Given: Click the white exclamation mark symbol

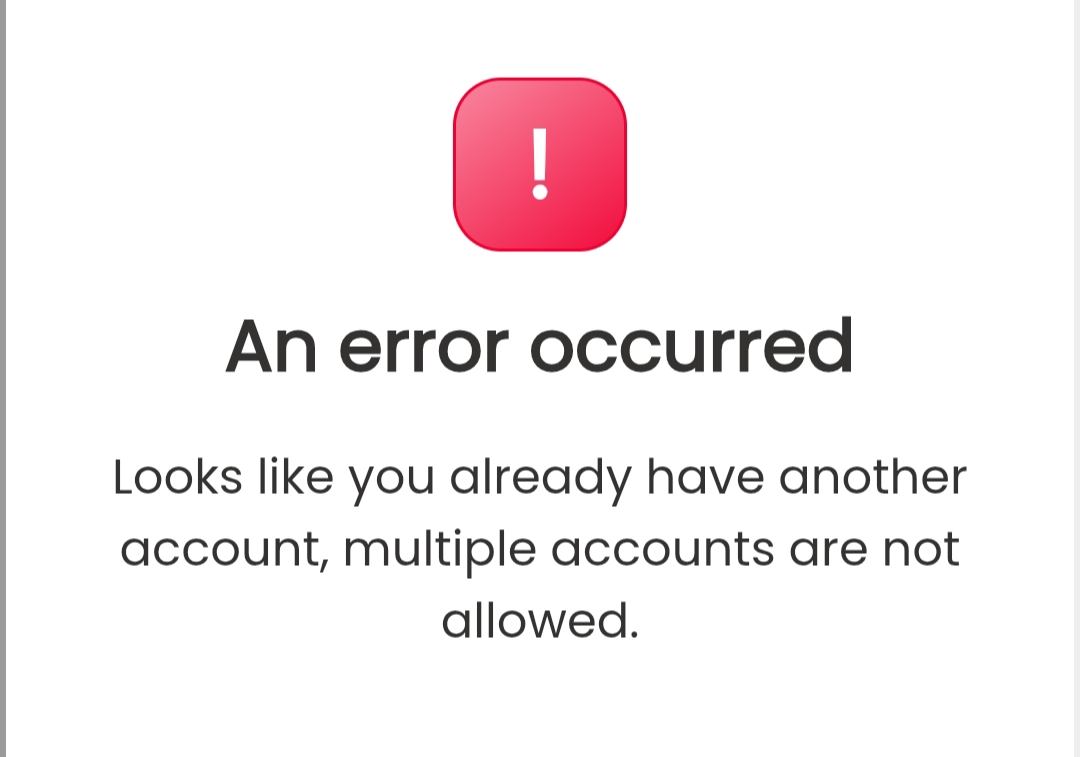Looking at the screenshot, I should click(540, 164).
